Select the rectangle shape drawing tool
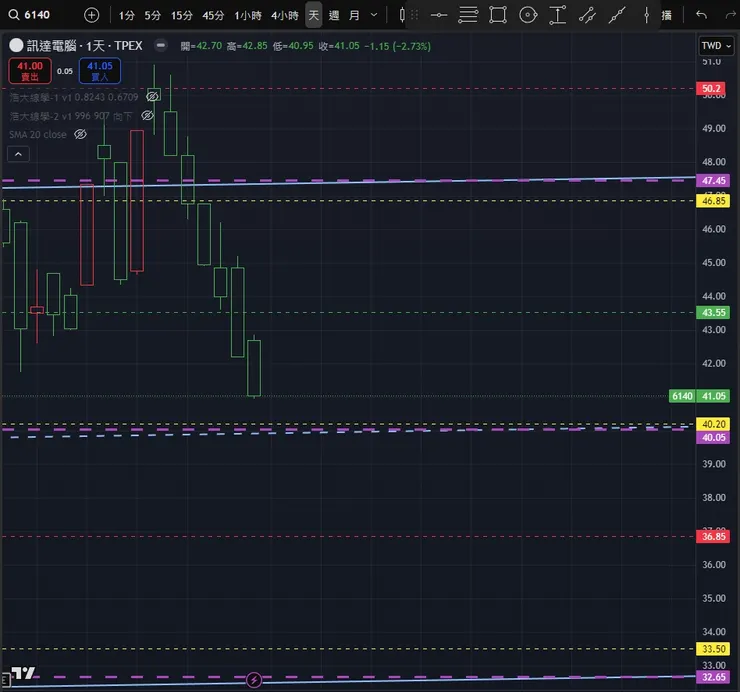The width and height of the screenshot is (740, 692). [498, 15]
